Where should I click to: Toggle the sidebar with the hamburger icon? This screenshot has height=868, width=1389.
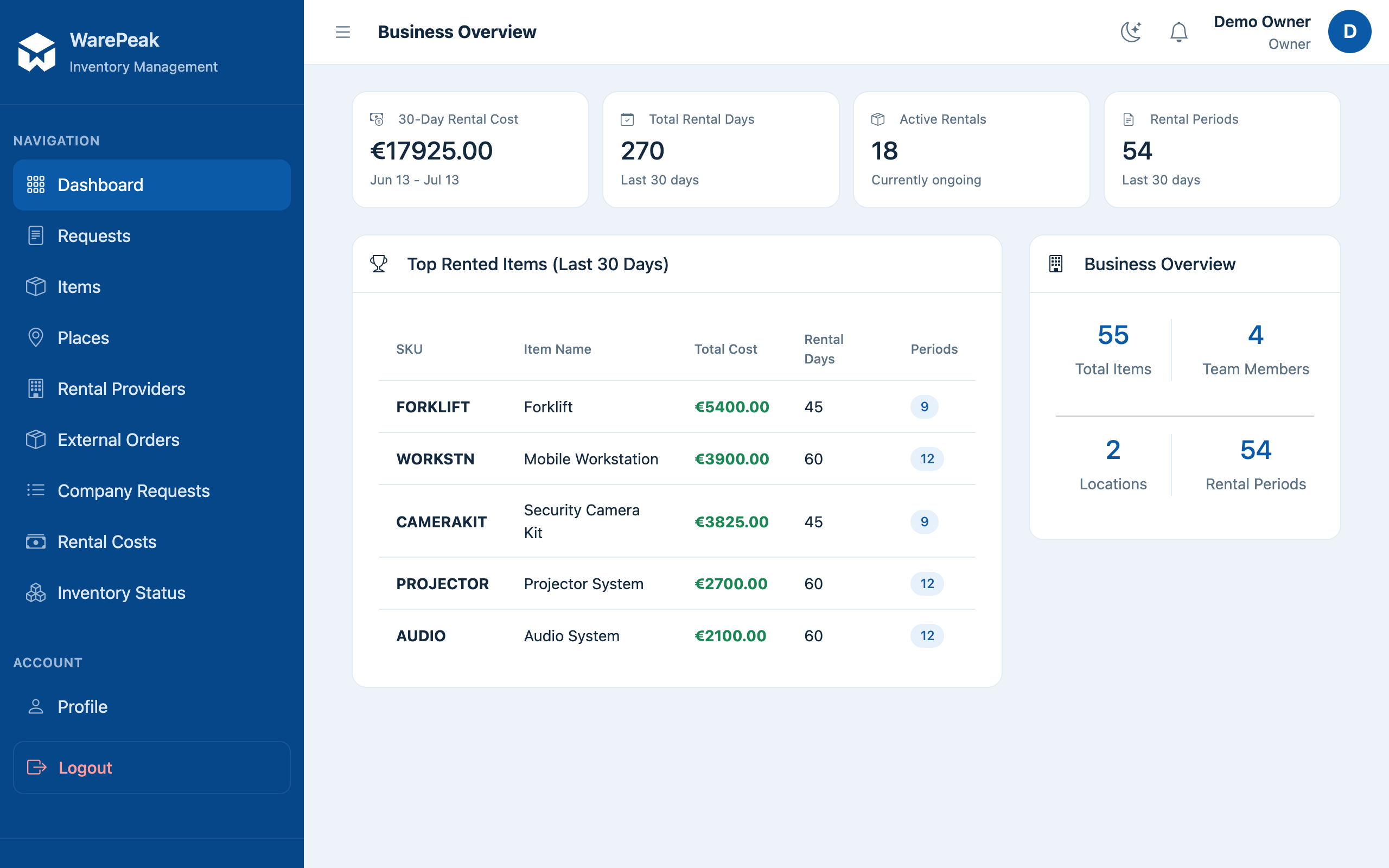coord(343,32)
